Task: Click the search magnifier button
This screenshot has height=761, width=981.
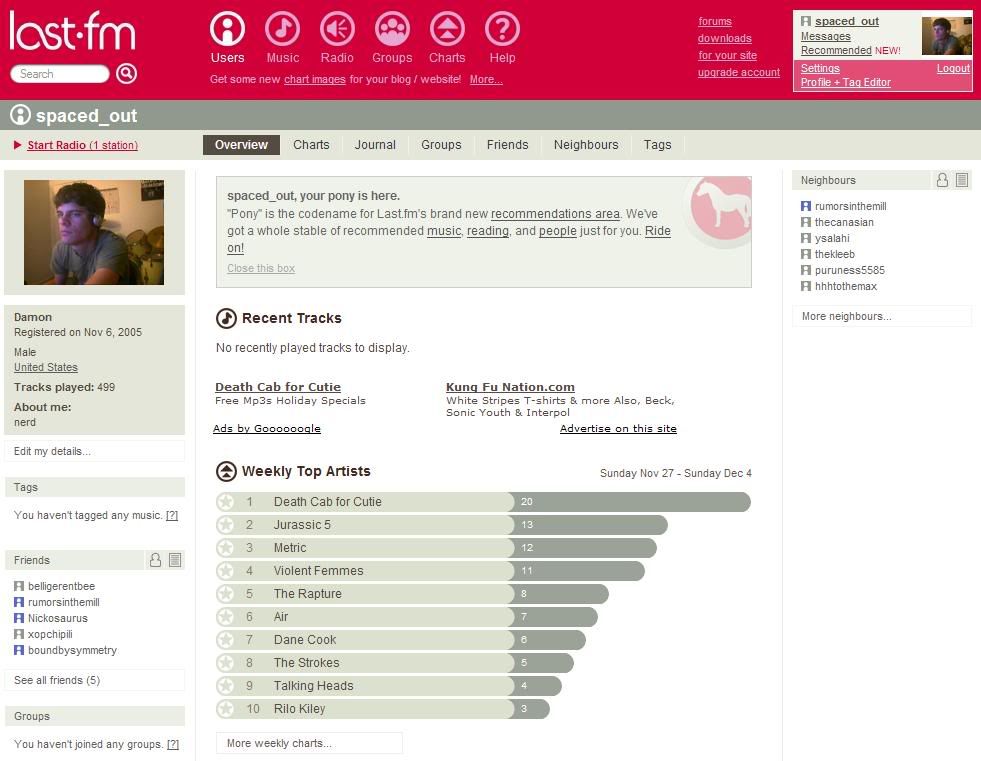Action: point(126,73)
